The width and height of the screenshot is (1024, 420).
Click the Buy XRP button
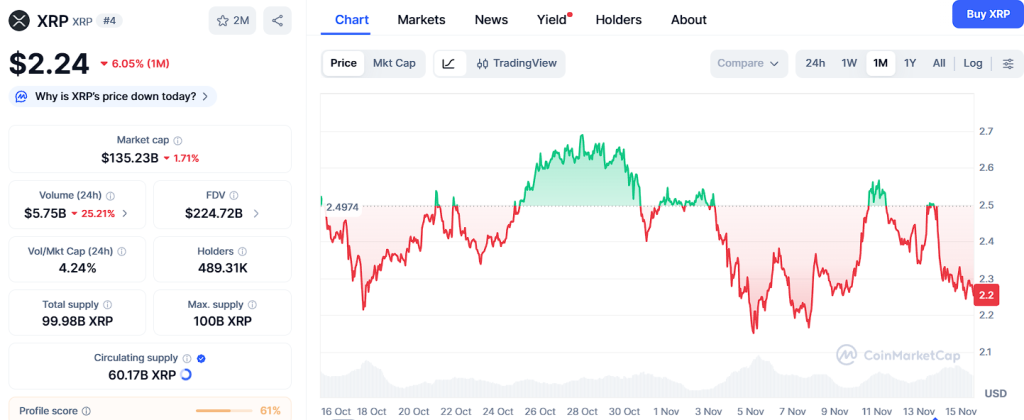987,13
